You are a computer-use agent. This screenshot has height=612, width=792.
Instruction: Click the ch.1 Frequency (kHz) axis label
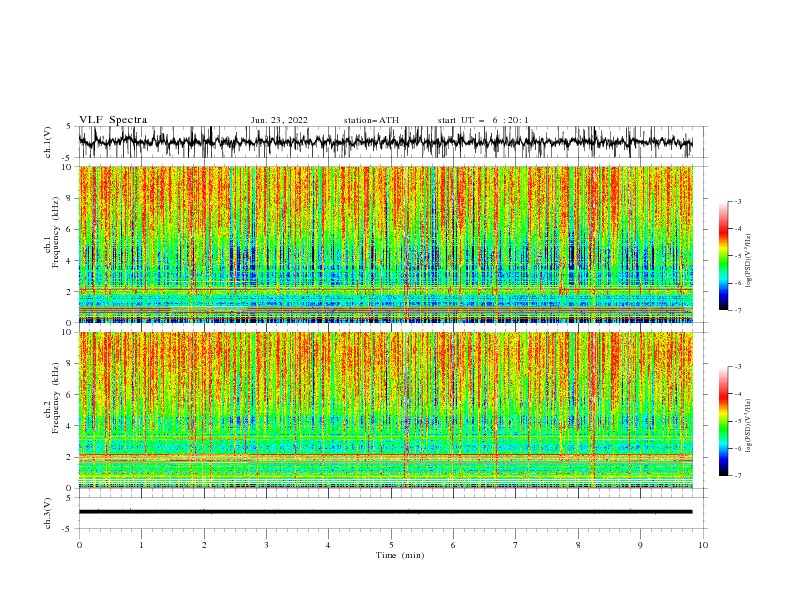[52, 233]
